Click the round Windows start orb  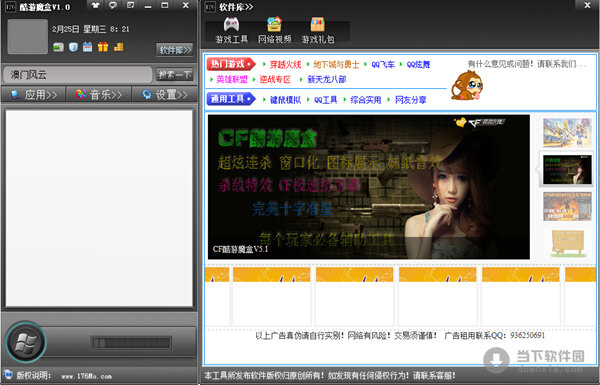pos(26,342)
